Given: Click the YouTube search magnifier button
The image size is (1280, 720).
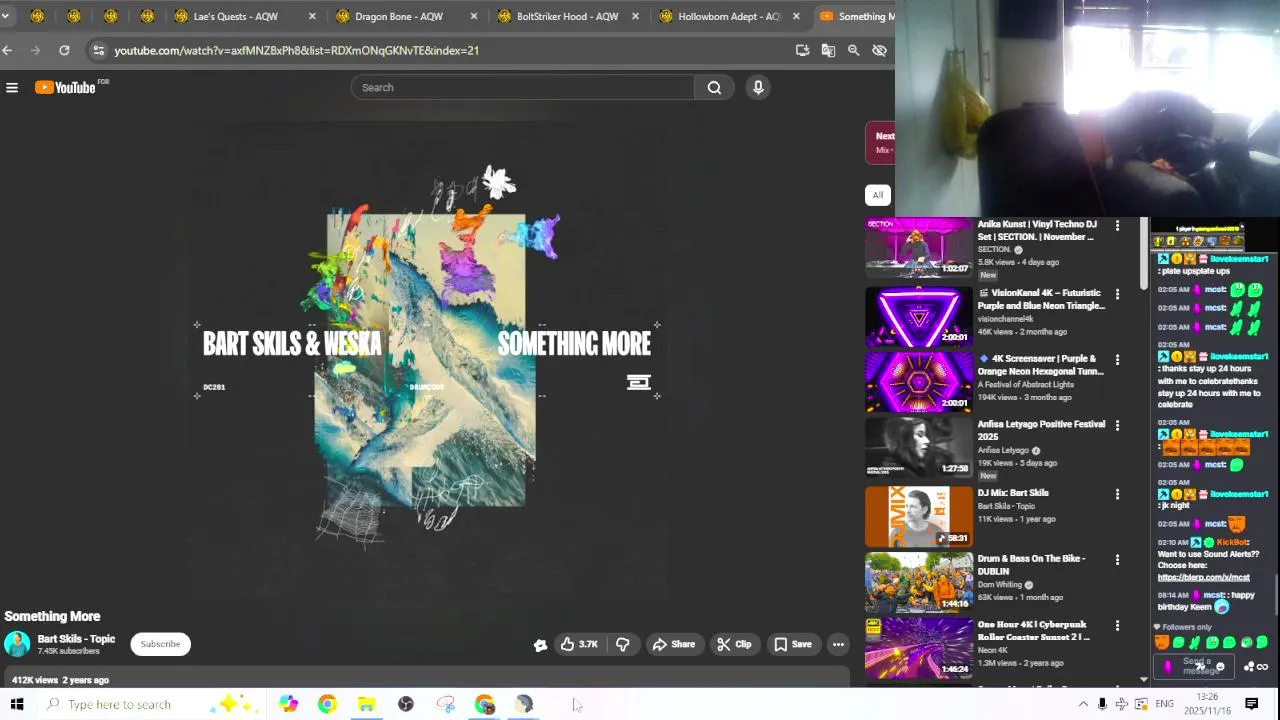Looking at the screenshot, I should [714, 88].
